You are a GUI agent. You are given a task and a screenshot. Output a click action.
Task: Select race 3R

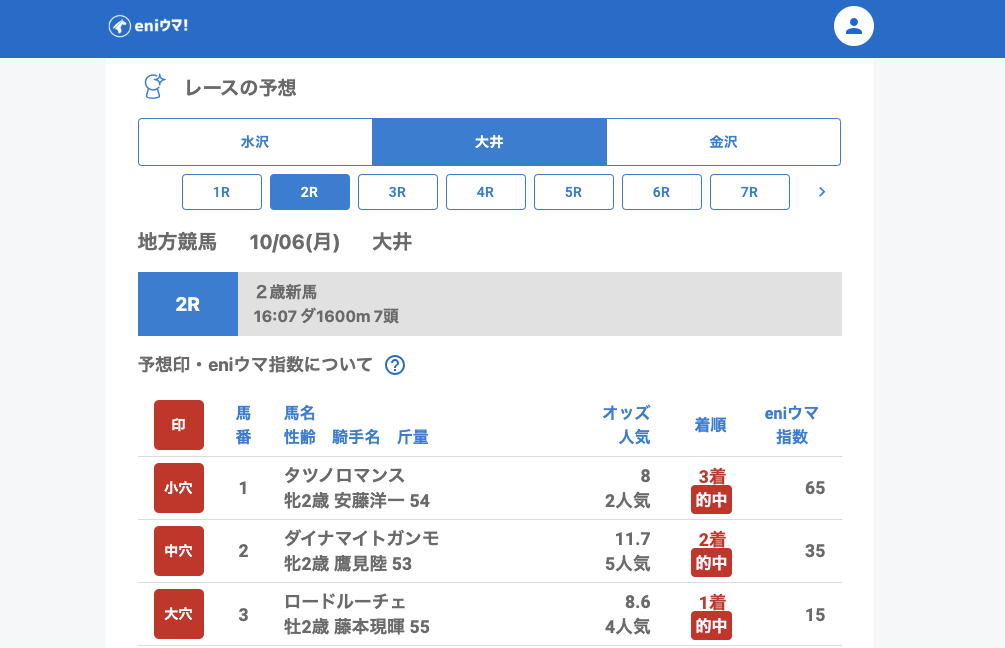pyautogui.click(x=398, y=192)
